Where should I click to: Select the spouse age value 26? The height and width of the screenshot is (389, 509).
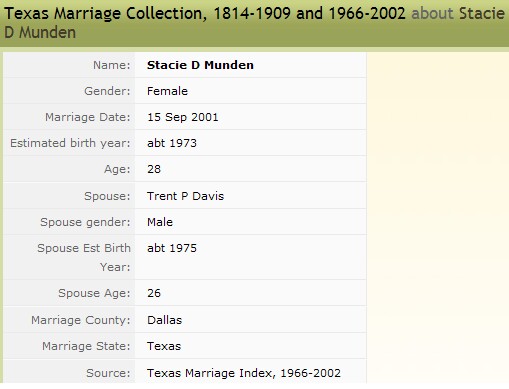click(x=154, y=293)
